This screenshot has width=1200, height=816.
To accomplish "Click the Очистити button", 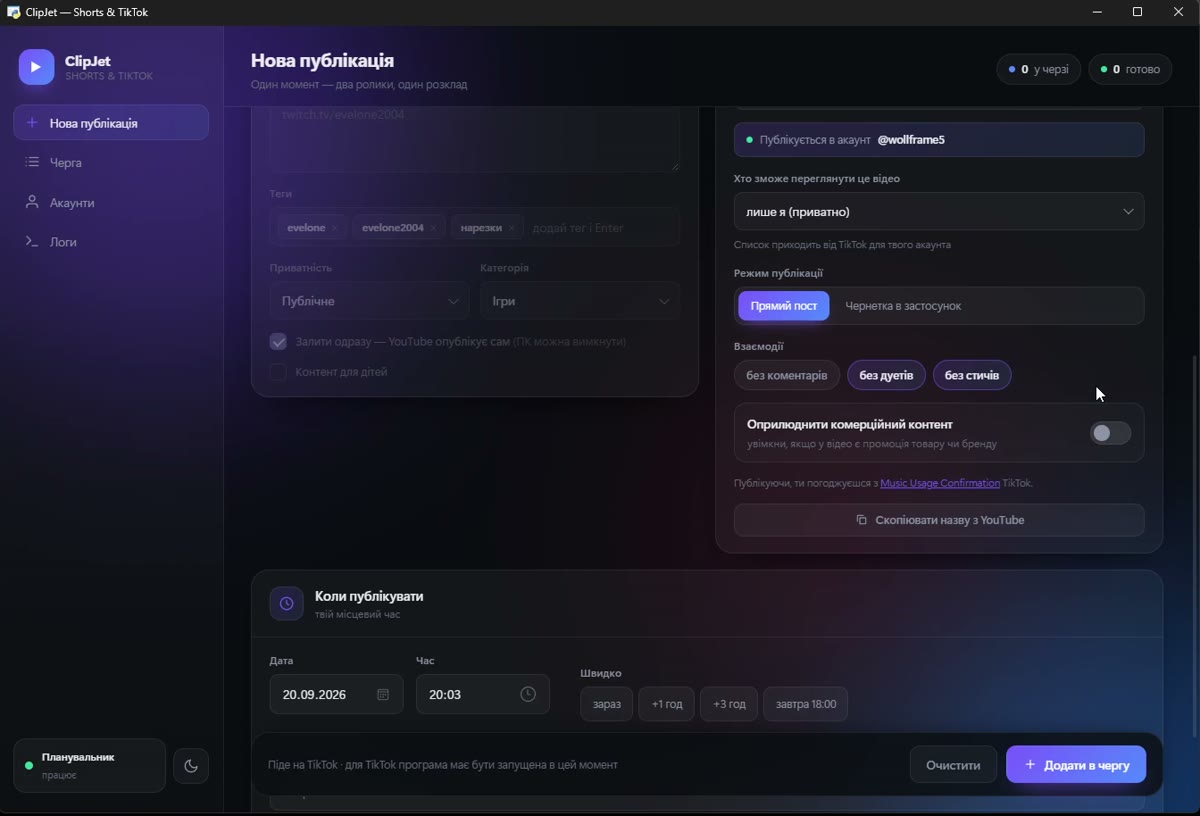I will click(x=953, y=765).
